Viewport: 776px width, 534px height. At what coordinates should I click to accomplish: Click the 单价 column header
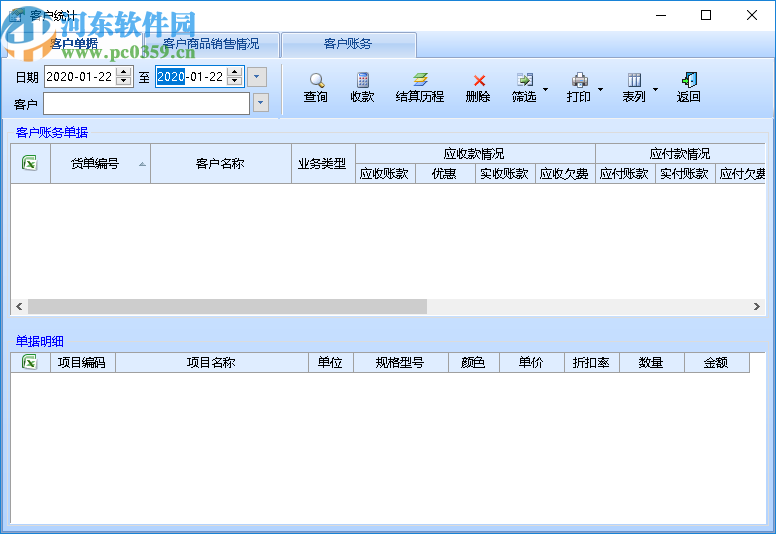[532, 362]
